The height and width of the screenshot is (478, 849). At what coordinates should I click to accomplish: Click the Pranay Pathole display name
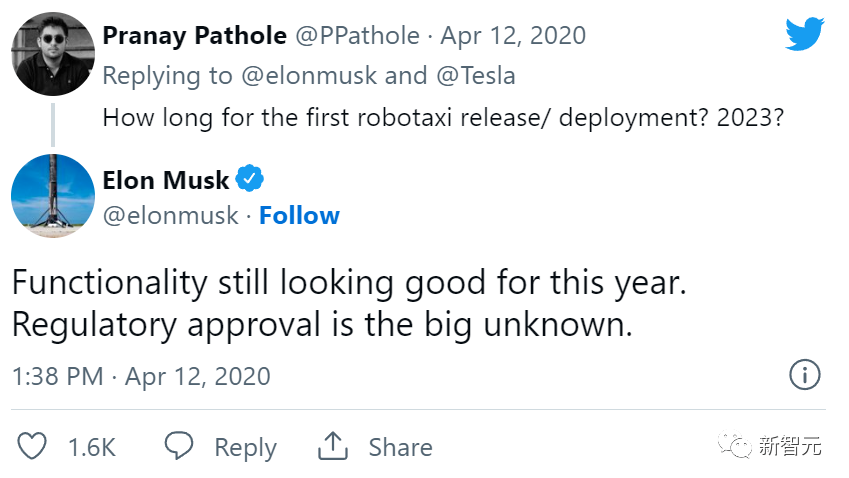193,36
